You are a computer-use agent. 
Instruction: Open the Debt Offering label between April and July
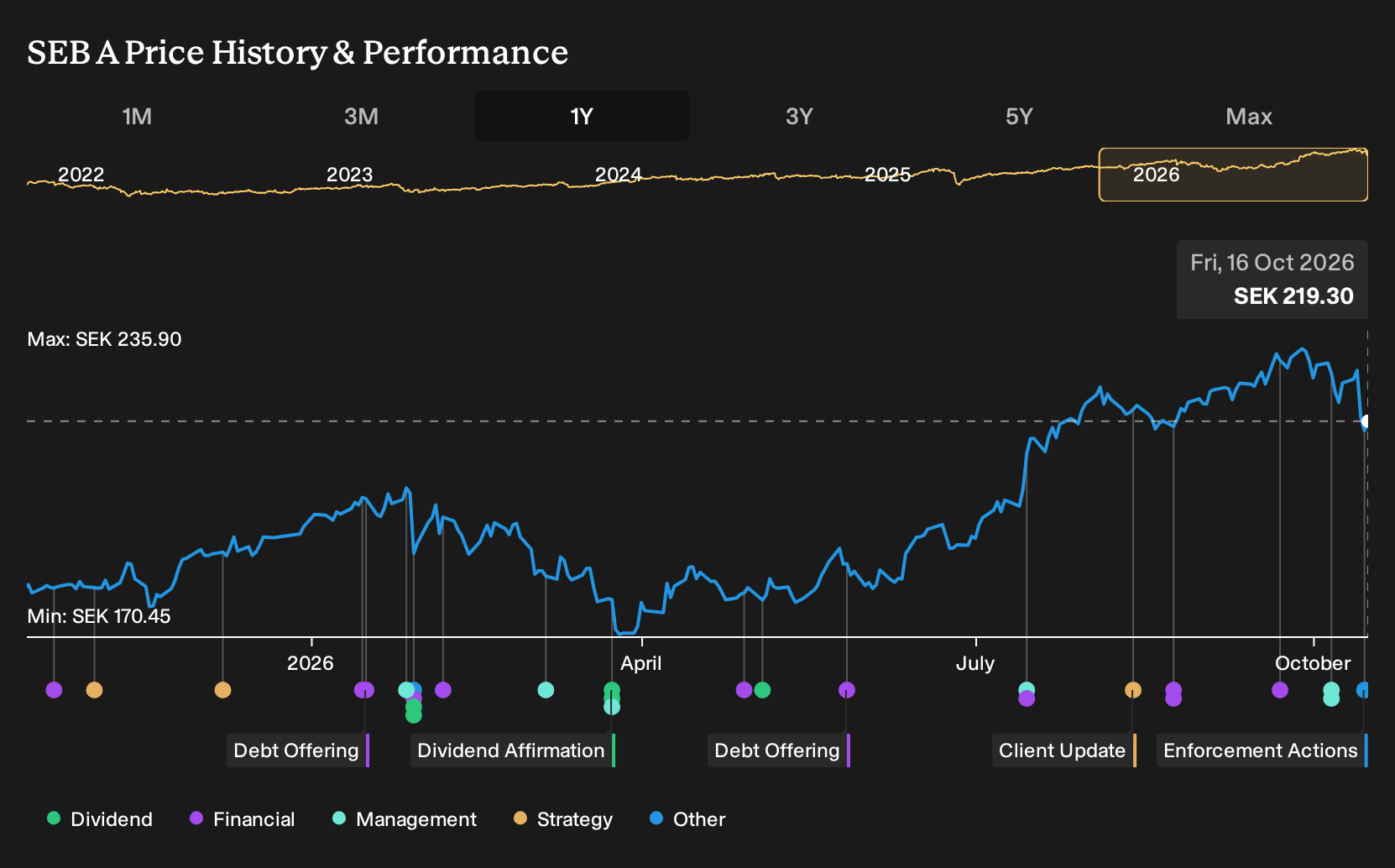tap(779, 750)
